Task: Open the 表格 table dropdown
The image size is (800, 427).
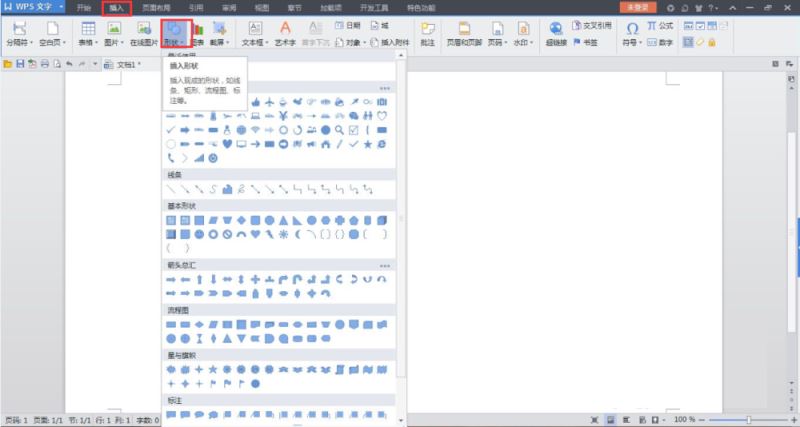Action: [88, 34]
